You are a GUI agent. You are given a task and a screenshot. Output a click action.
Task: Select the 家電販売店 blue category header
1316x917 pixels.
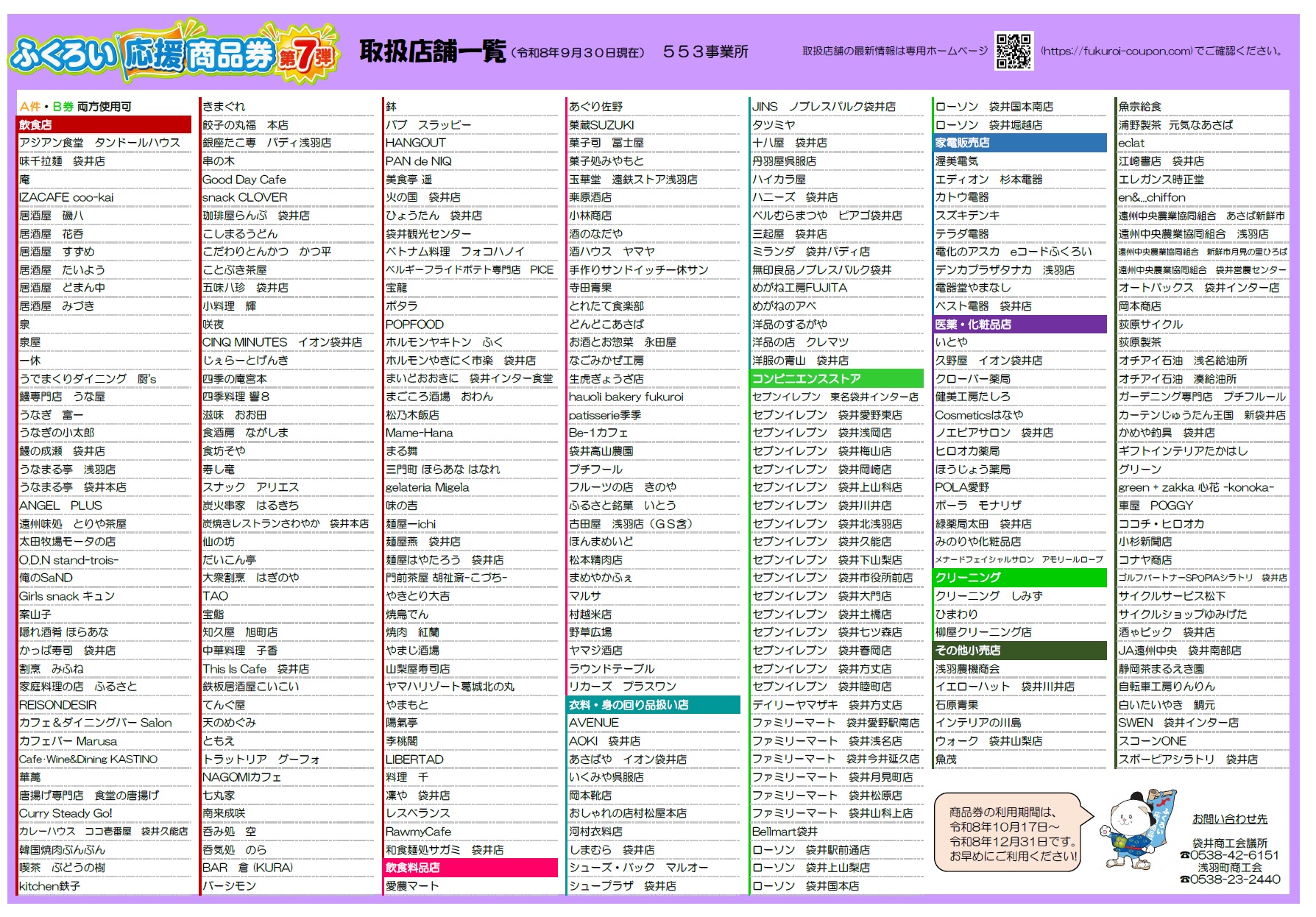tap(1020, 143)
